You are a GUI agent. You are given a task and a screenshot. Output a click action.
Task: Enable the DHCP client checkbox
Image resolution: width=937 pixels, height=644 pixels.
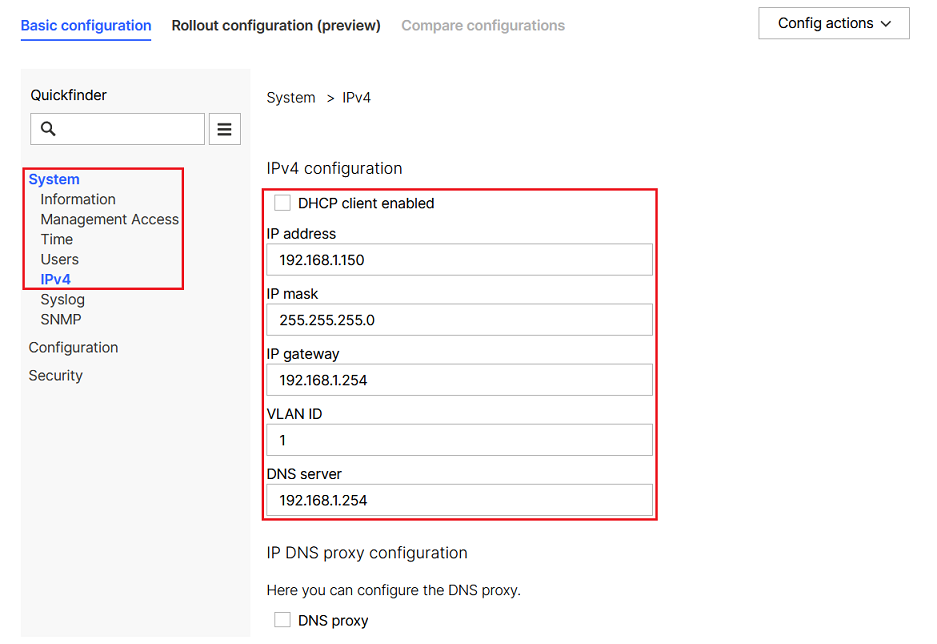point(281,203)
